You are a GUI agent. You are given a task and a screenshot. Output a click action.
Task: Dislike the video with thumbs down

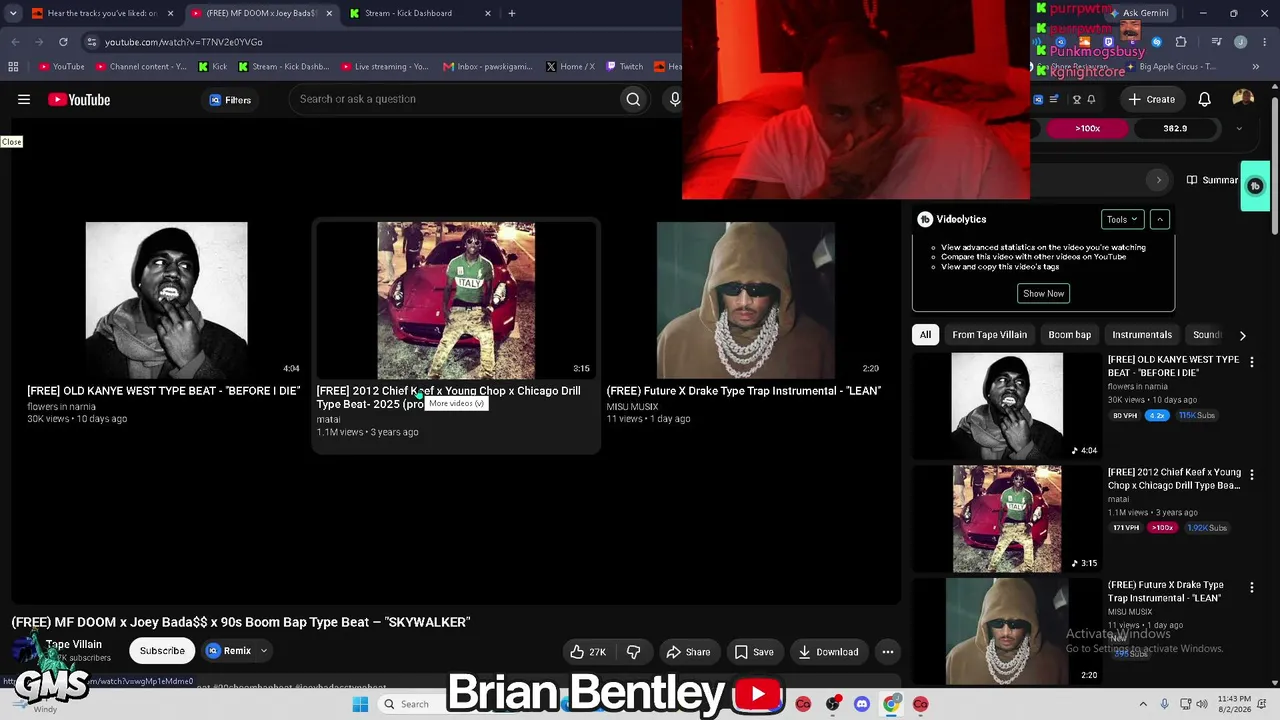pyautogui.click(x=633, y=652)
